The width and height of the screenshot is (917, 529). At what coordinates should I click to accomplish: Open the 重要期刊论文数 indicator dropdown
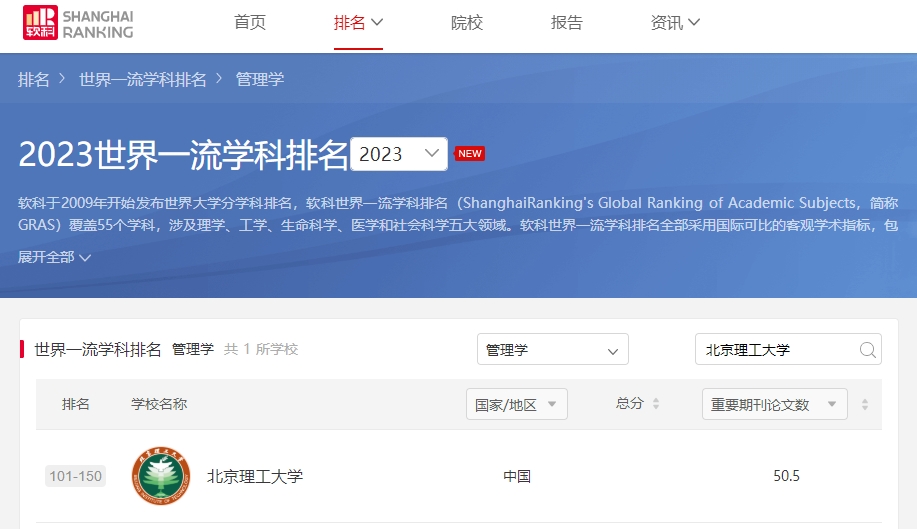774,404
